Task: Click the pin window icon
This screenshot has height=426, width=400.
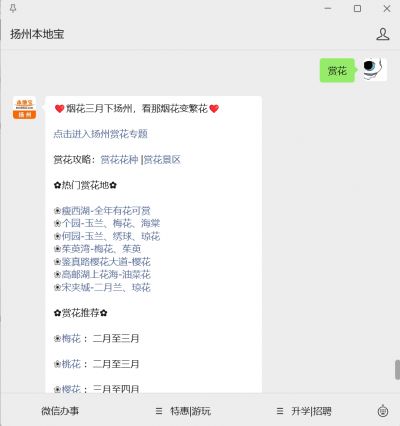Action: [x=13, y=9]
